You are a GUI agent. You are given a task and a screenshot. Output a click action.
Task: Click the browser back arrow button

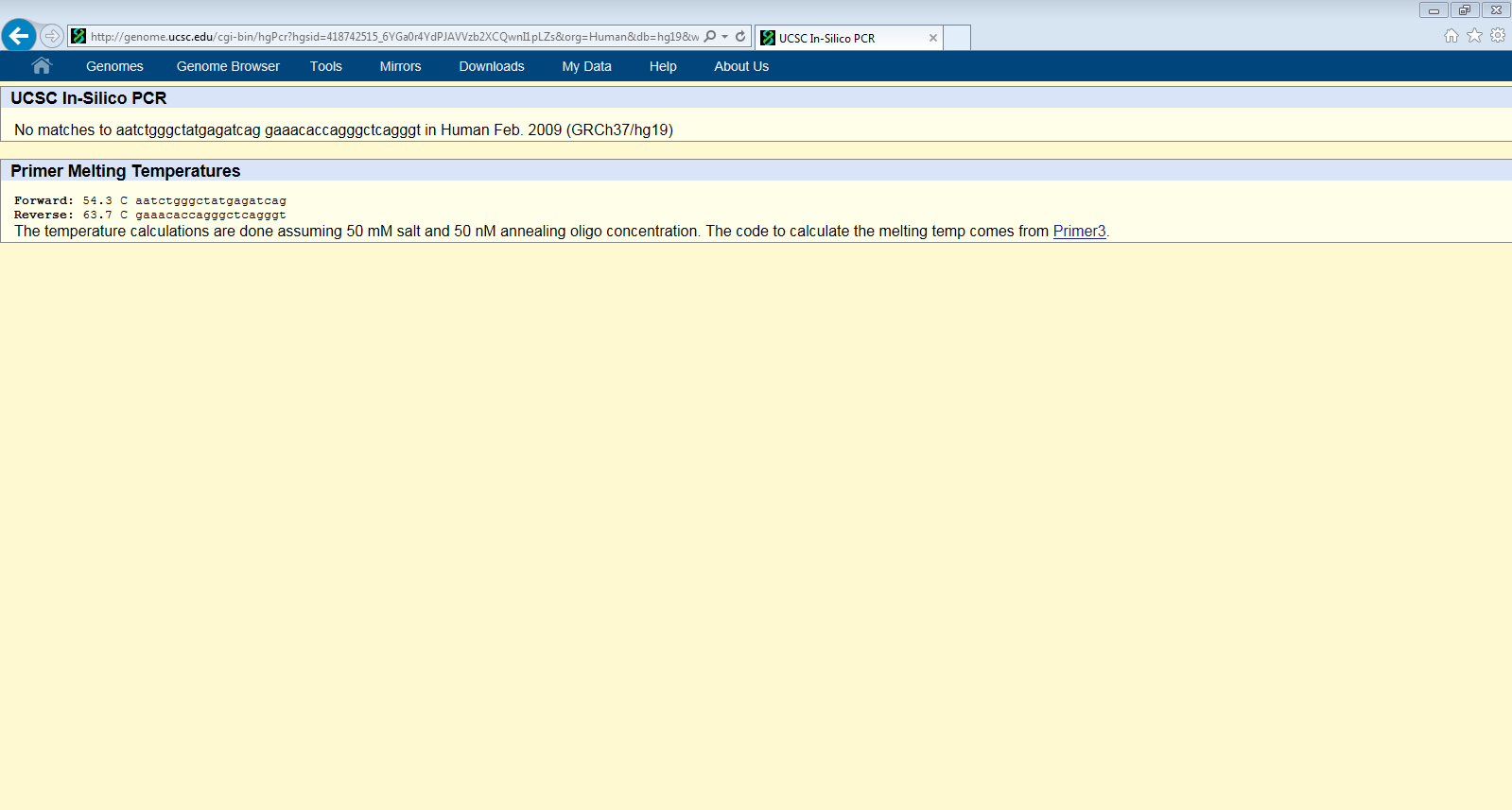19,36
